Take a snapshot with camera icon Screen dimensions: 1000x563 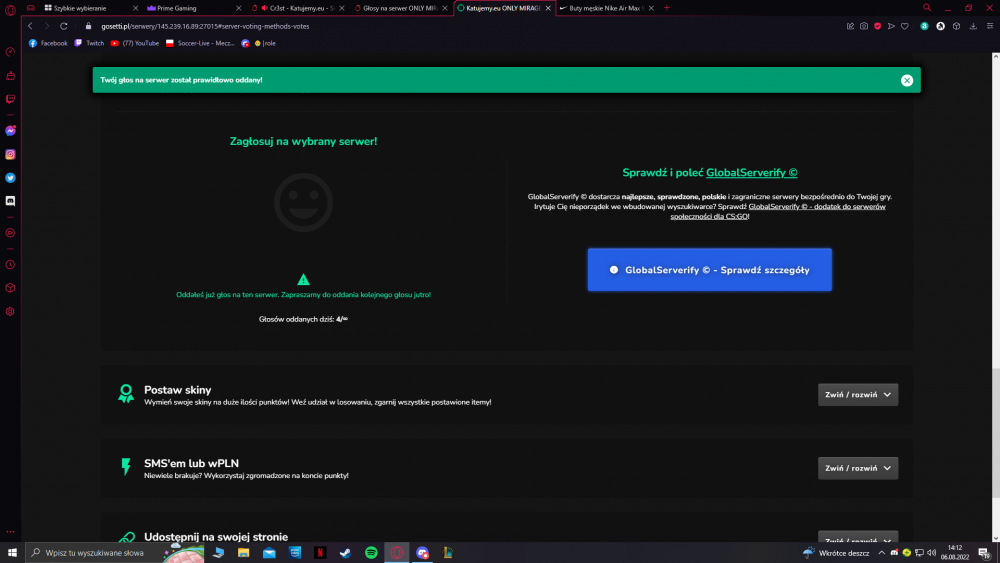click(864, 26)
